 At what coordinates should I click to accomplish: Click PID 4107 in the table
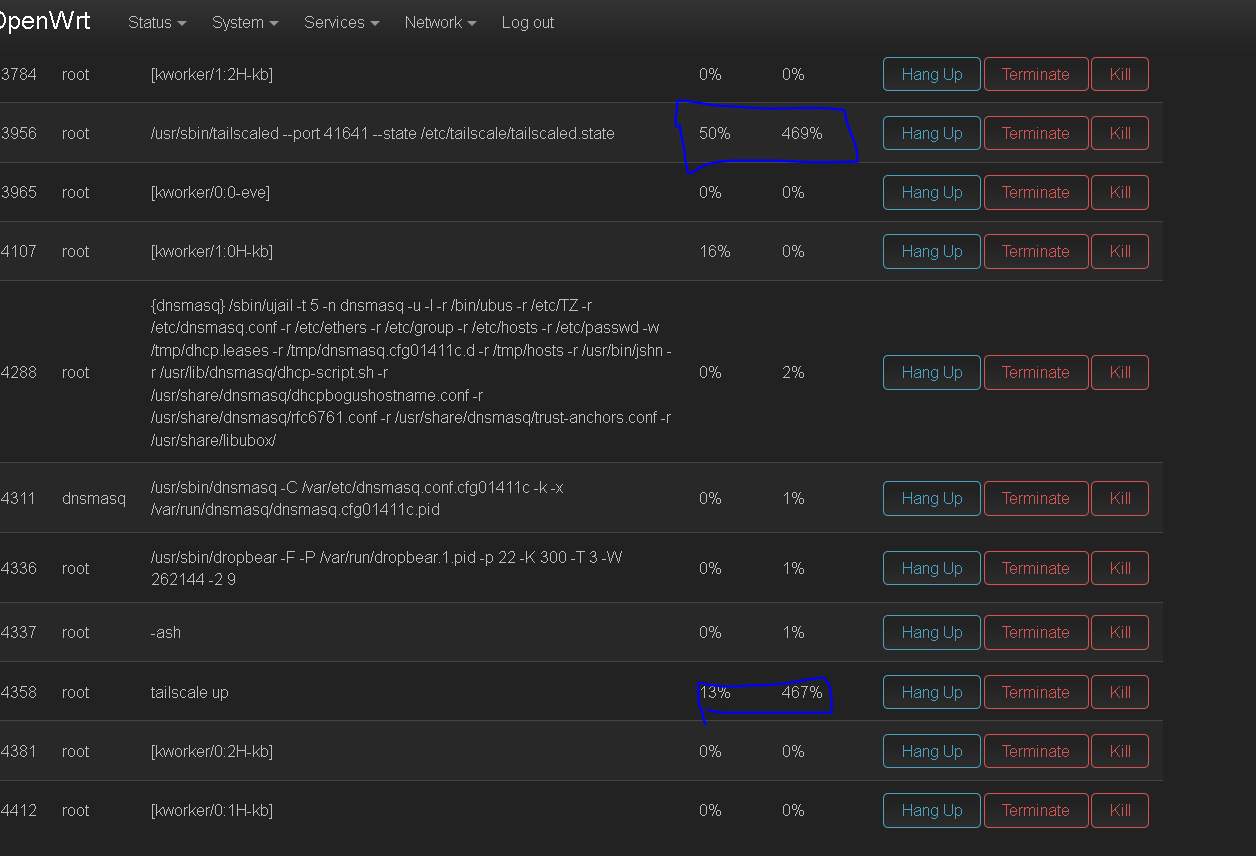pos(18,251)
